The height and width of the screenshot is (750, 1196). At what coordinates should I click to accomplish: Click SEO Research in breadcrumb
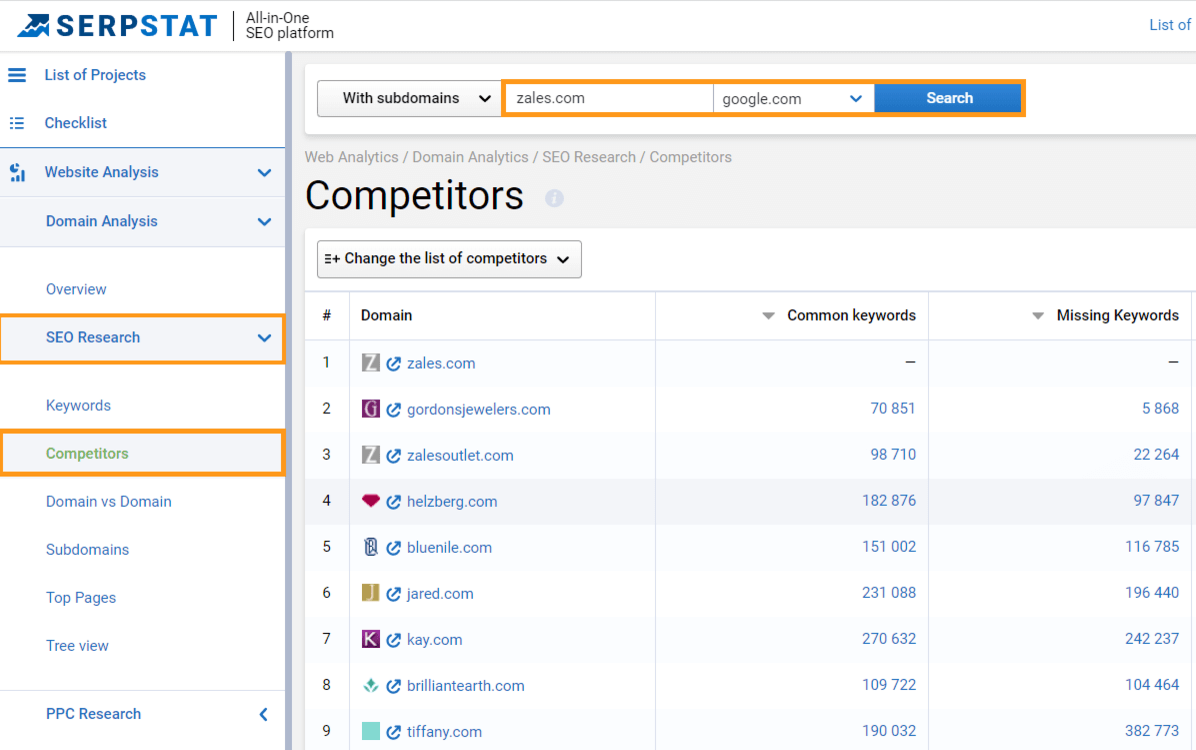tap(589, 157)
